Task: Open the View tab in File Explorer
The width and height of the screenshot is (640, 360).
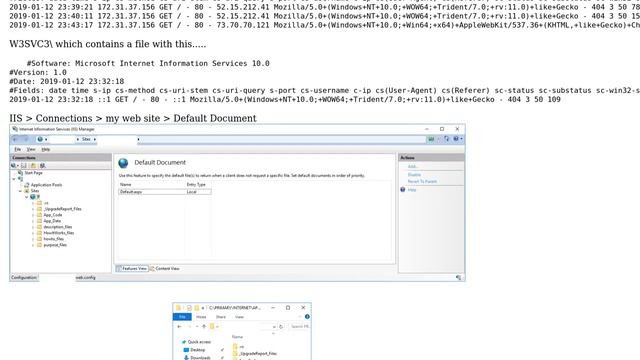Action: coord(239,317)
